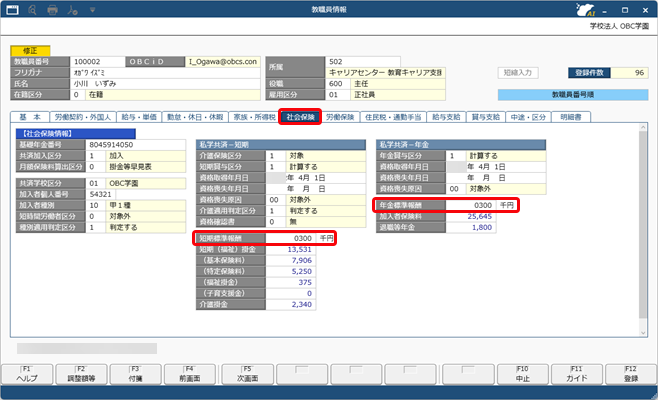Click the 月額保険料算出区分 code field
Screen dimensions: 658x400
(x=96, y=167)
